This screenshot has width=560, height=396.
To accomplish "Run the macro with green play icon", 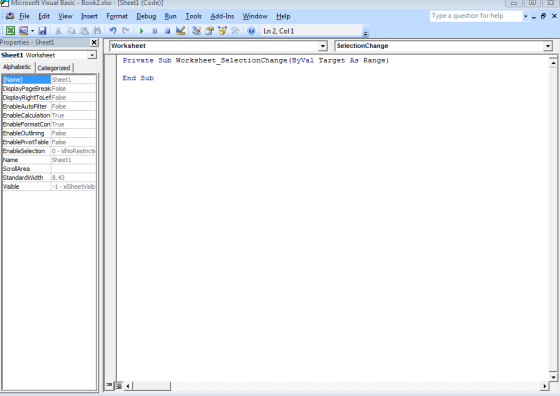I will (141, 31).
